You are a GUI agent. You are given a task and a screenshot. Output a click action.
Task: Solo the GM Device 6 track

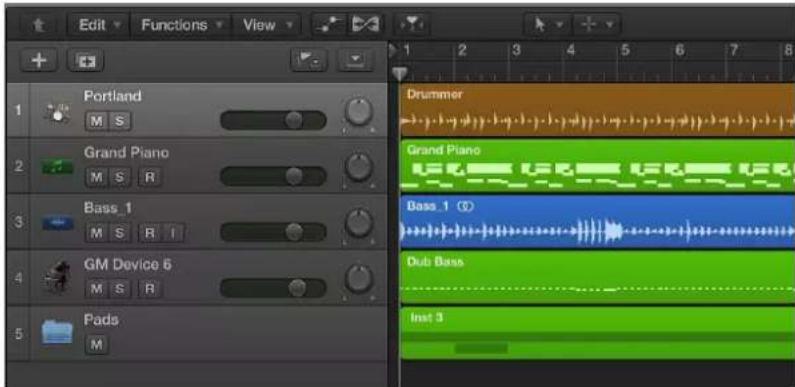pyautogui.click(x=120, y=289)
